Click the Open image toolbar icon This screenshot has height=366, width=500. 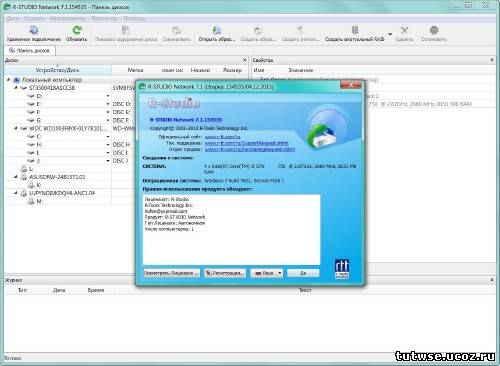coord(217,30)
